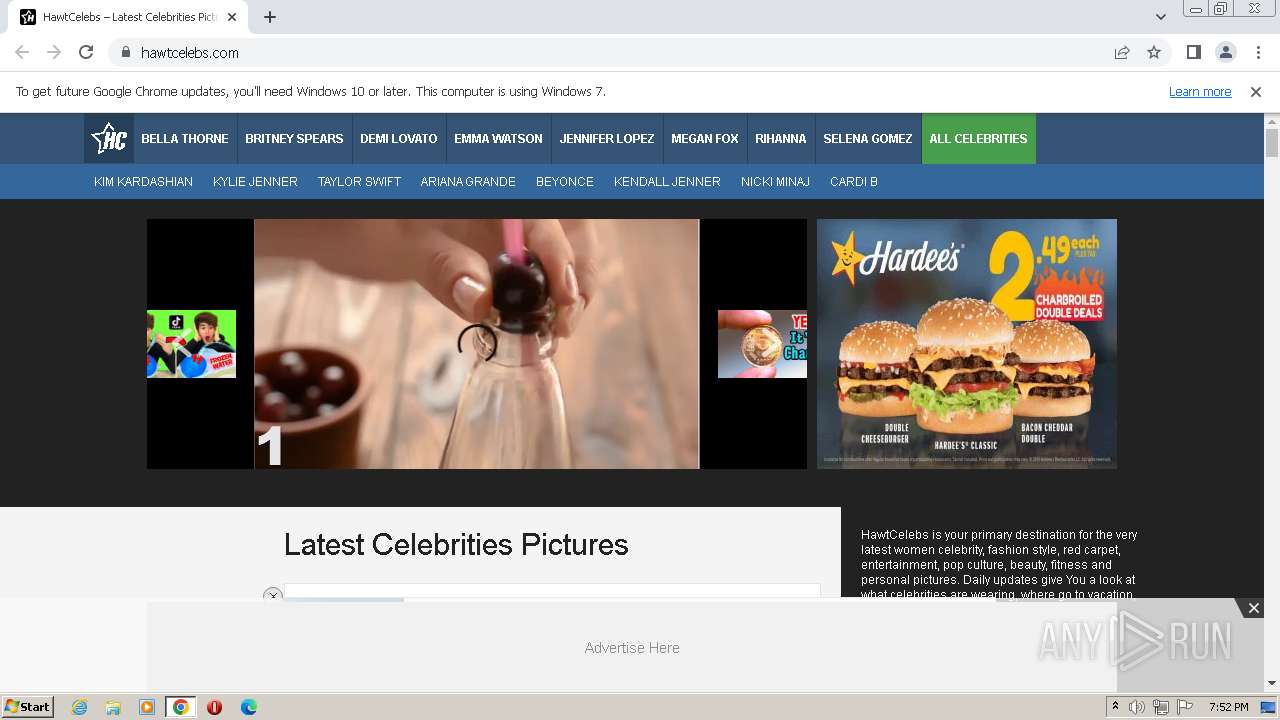Open Nicki Minaj link
Viewport: 1280px width, 720px height.
775,182
